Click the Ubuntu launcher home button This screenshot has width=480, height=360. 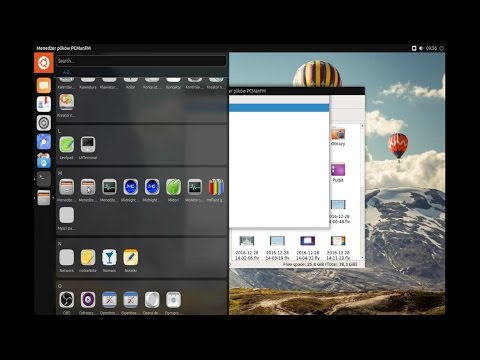tap(44, 62)
